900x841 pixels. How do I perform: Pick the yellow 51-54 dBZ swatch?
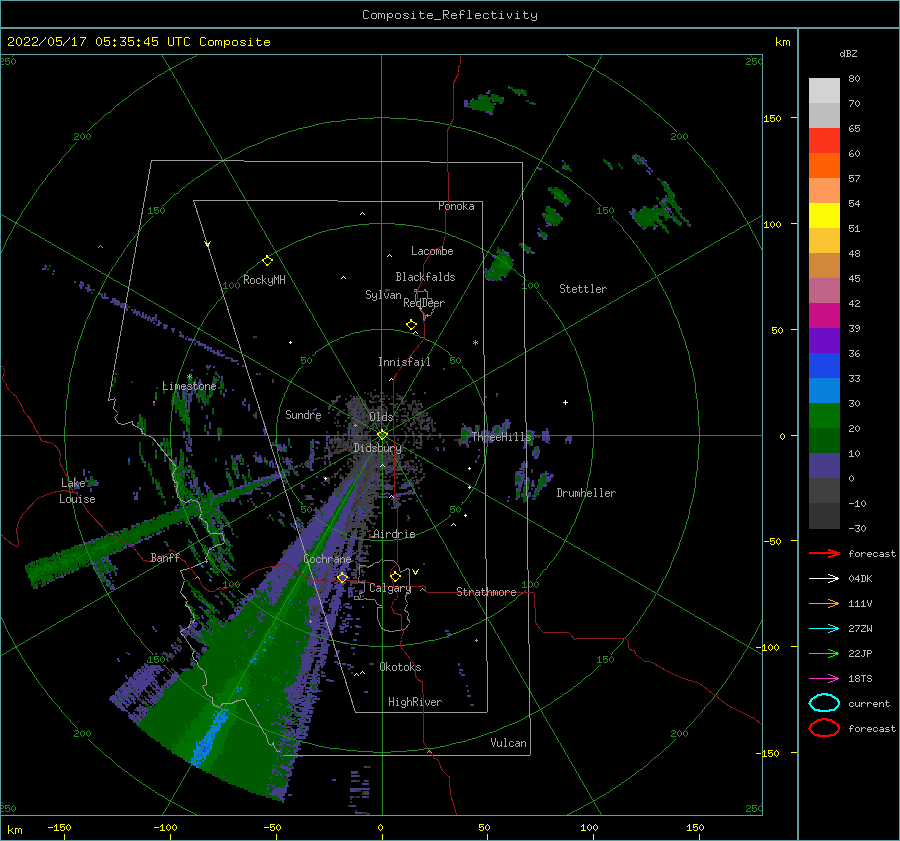click(x=824, y=215)
